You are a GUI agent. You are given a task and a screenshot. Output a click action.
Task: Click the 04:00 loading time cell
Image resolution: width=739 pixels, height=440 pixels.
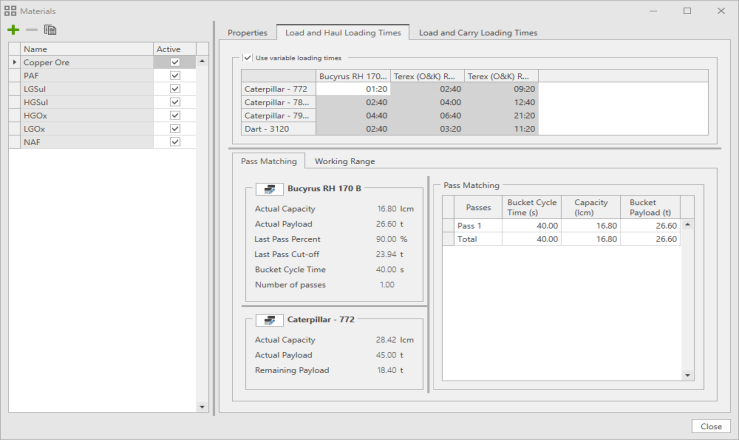pyautogui.click(x=427, y=102)
